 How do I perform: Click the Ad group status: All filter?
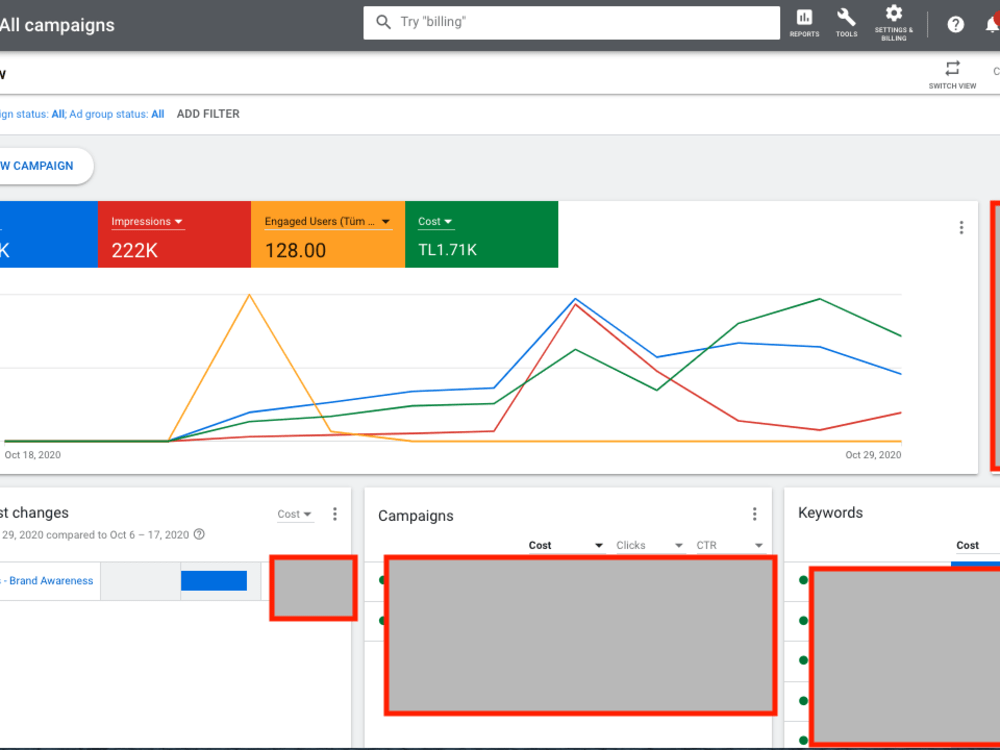tap(117, 114)
